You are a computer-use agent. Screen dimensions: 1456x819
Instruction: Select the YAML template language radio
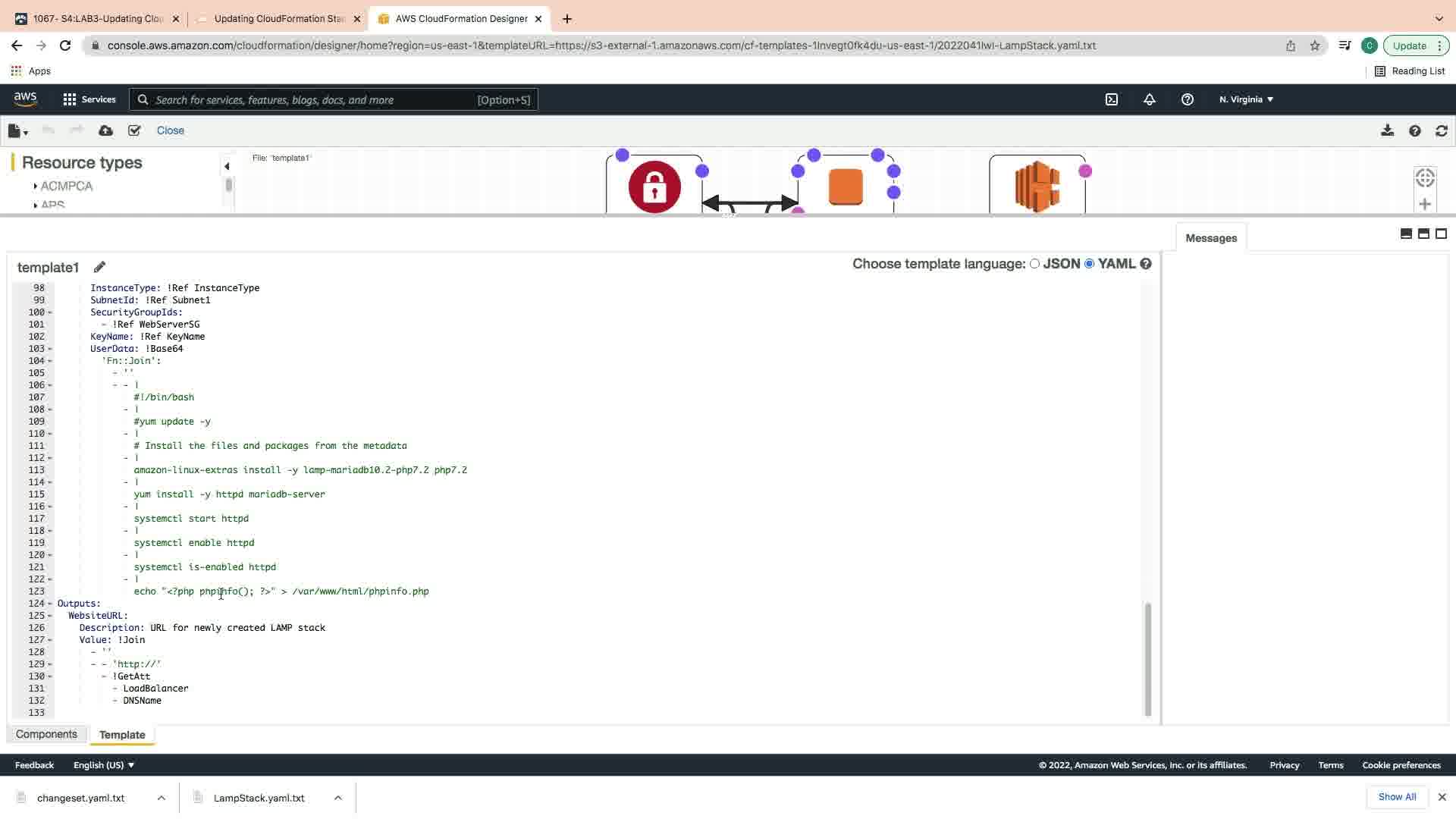1089,264
